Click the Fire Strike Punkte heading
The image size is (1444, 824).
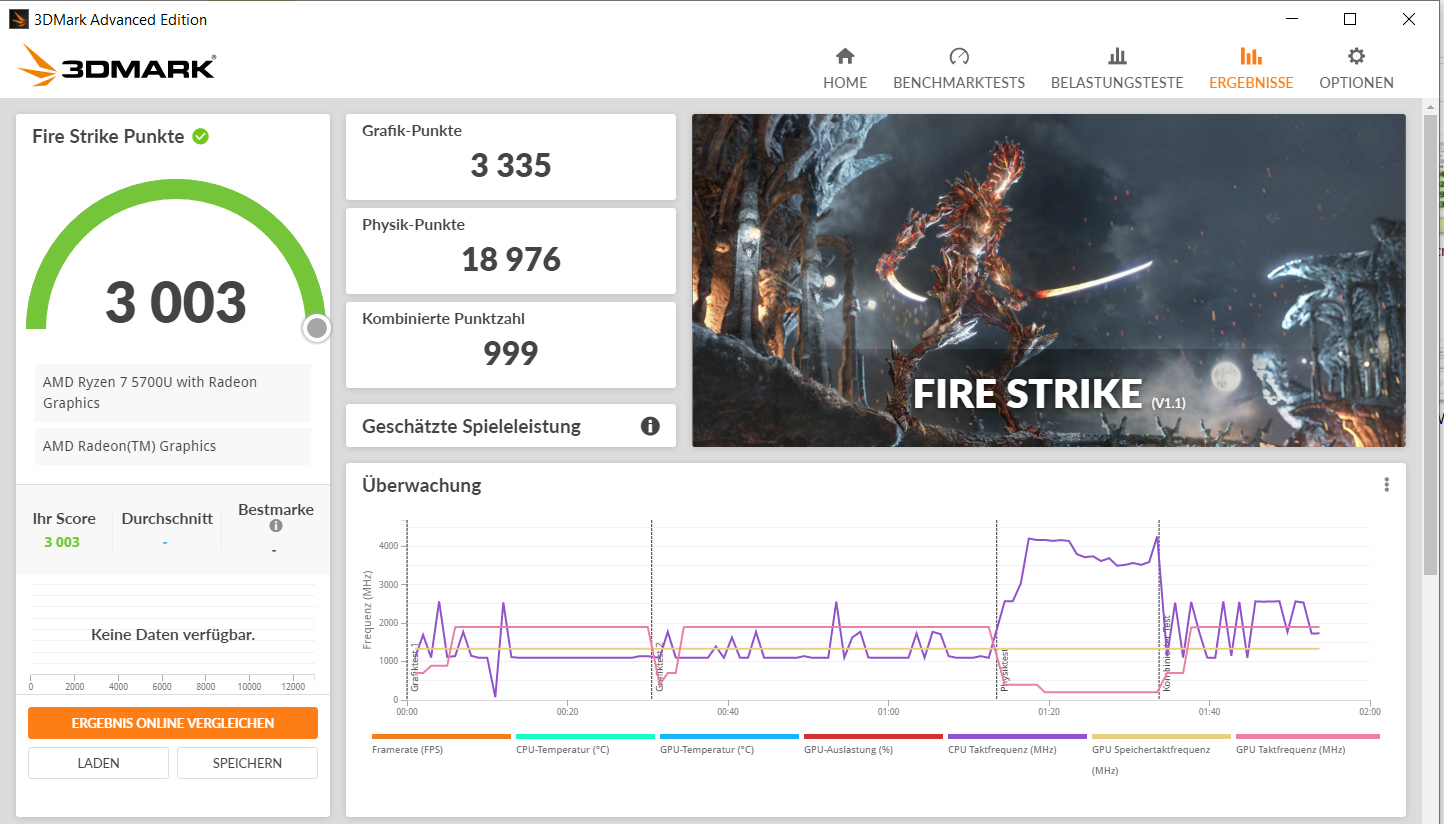point(108,137)
